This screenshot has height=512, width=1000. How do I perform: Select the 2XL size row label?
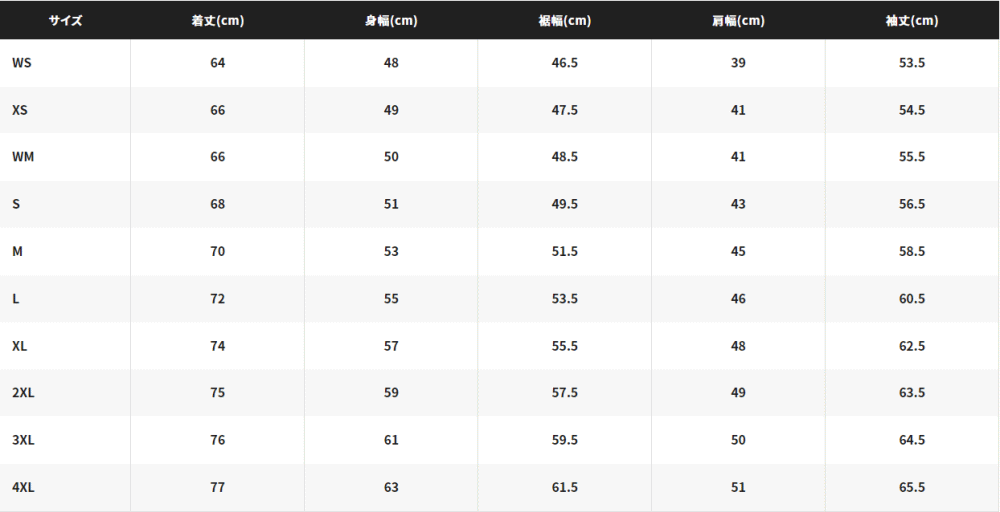coord(23,392)
